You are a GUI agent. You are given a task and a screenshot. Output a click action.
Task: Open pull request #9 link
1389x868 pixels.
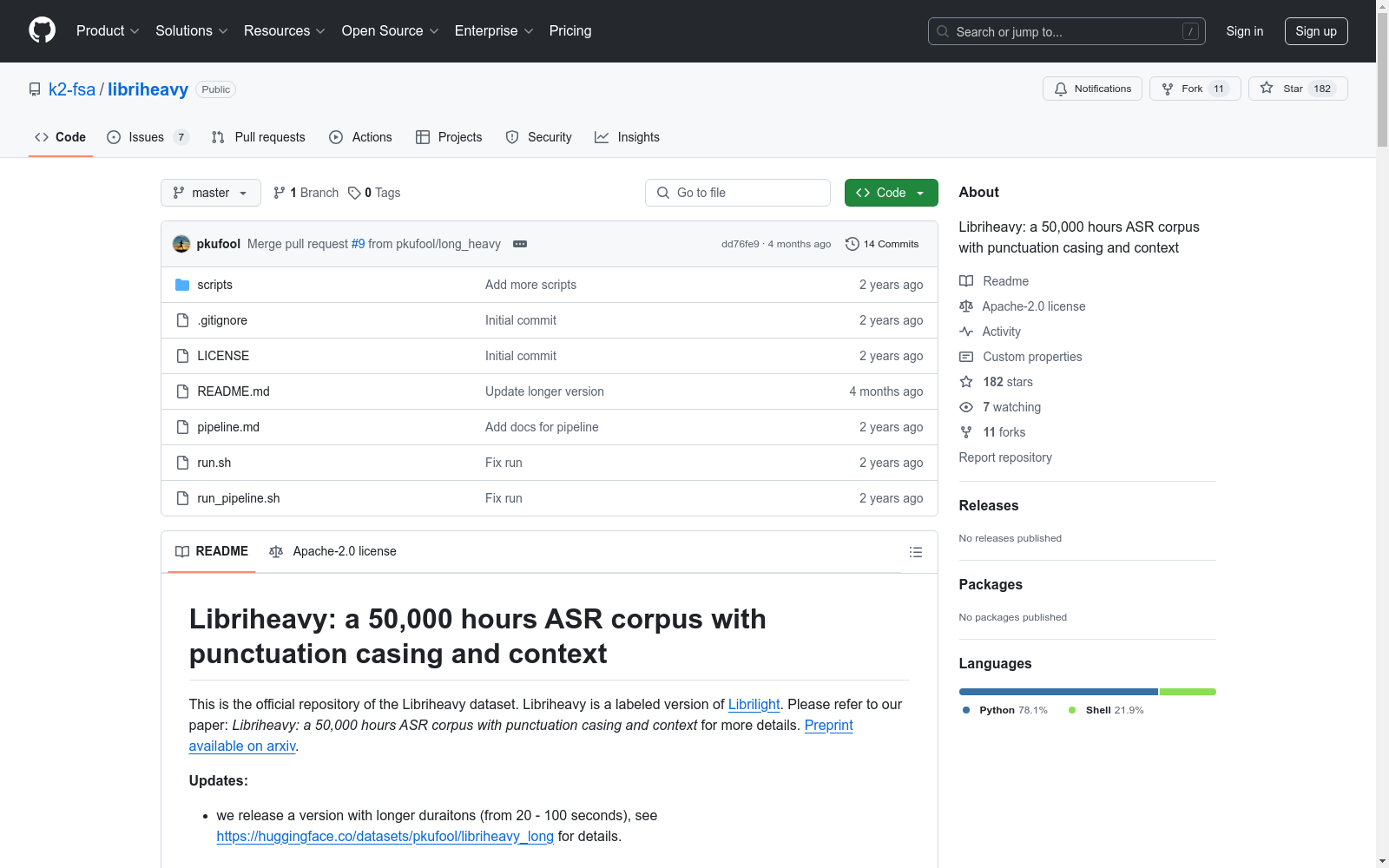tap(358, 244)
